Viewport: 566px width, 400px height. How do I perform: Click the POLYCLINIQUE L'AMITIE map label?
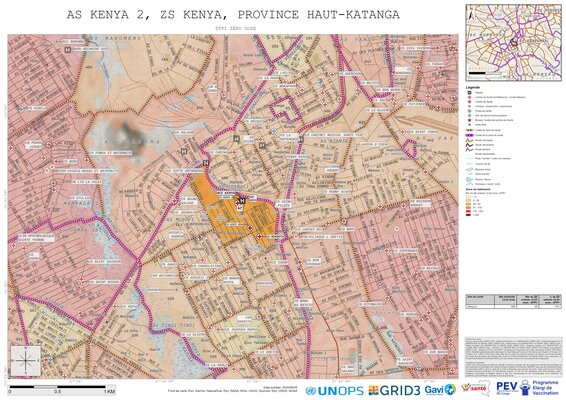pyautogui.click(x=321, y=237)
